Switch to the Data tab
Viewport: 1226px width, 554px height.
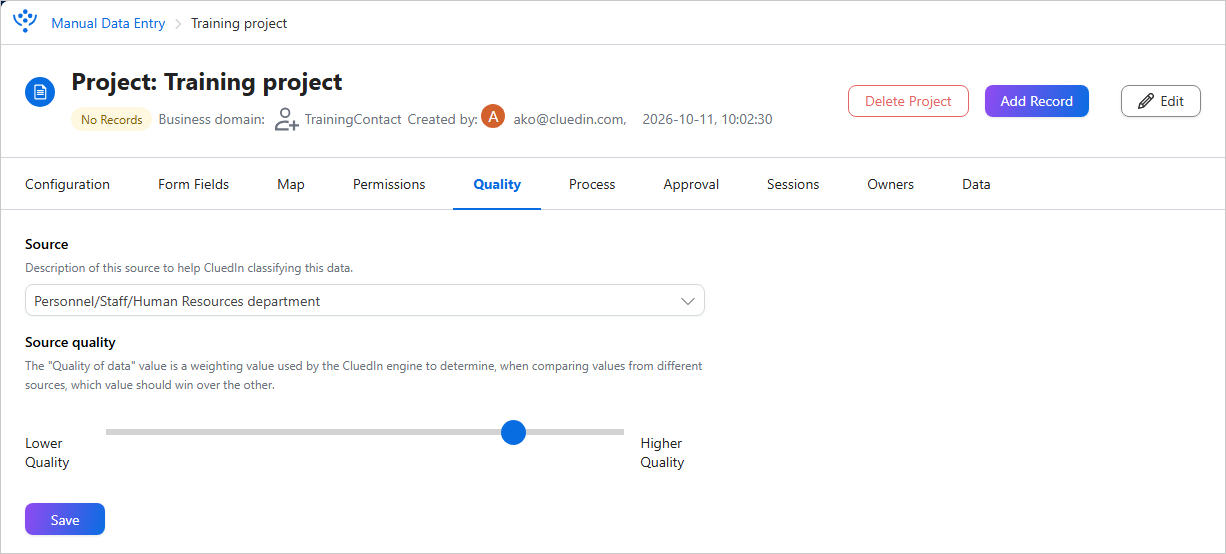[x=976, y=184]
